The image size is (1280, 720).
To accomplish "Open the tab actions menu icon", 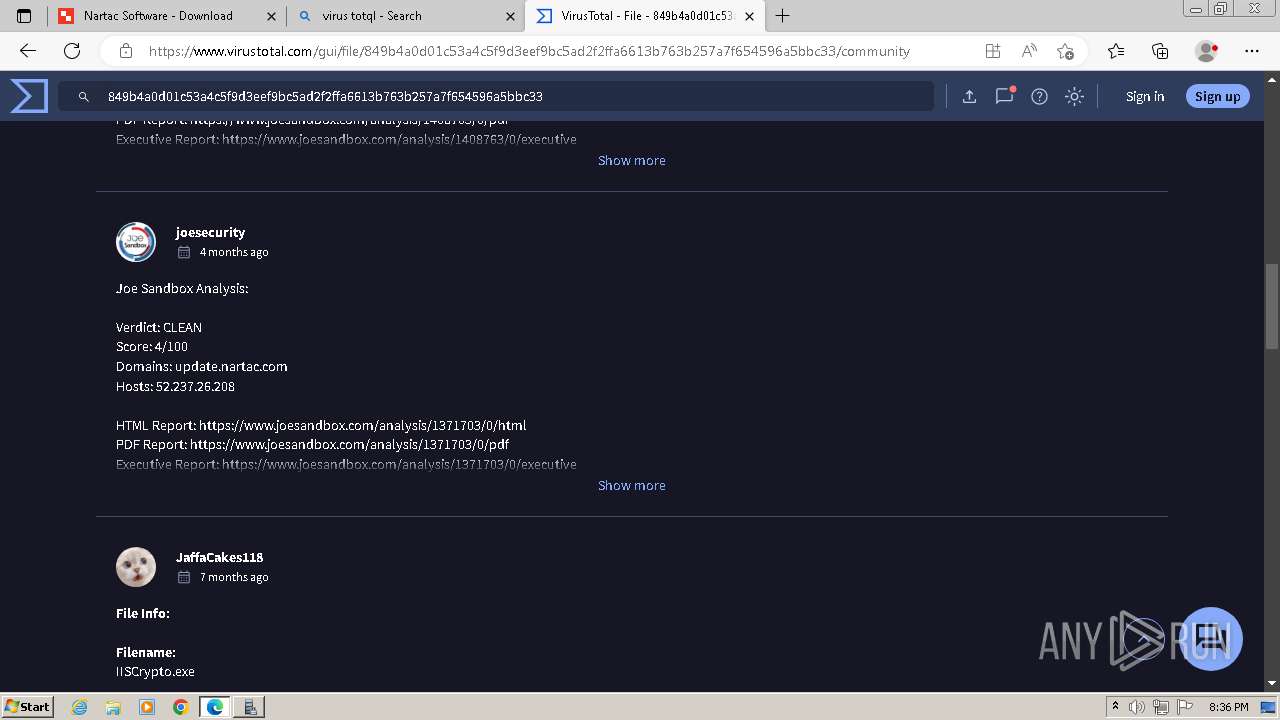I will click(x=24, y=16).
